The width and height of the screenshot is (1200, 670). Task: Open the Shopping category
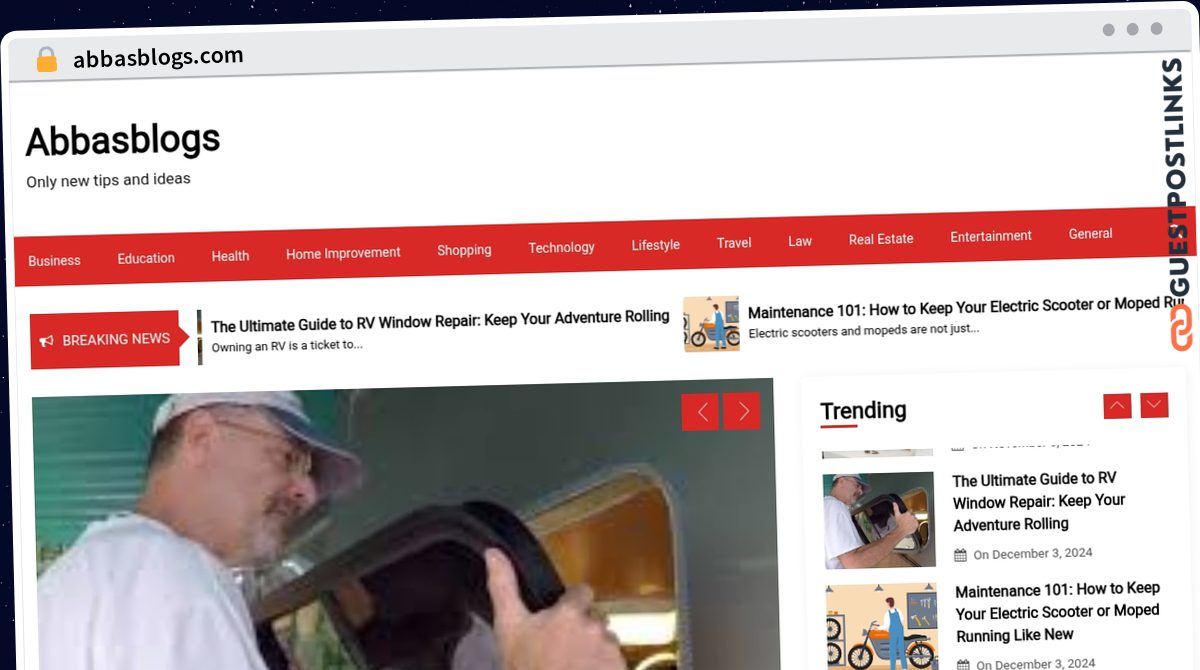464,250
